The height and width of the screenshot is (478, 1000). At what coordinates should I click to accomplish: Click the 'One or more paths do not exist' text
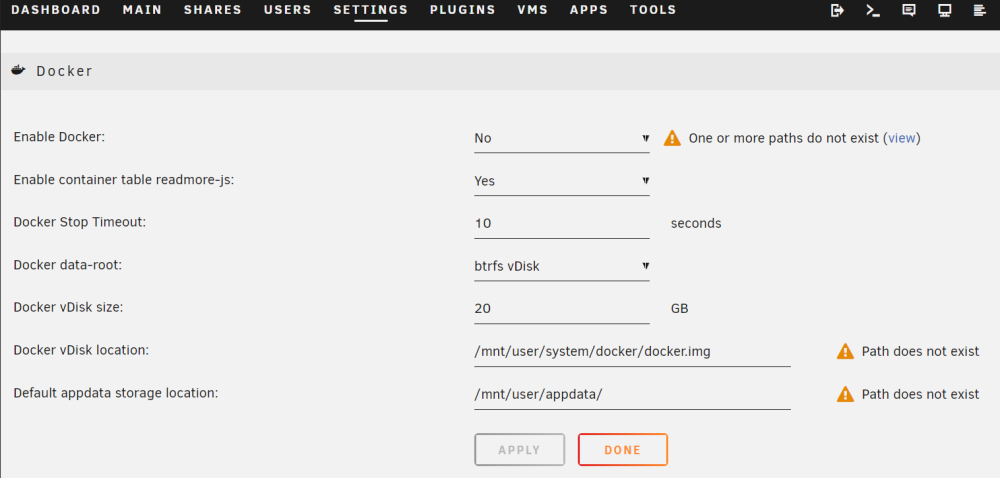pyautogui.click(x=784, y=138)
